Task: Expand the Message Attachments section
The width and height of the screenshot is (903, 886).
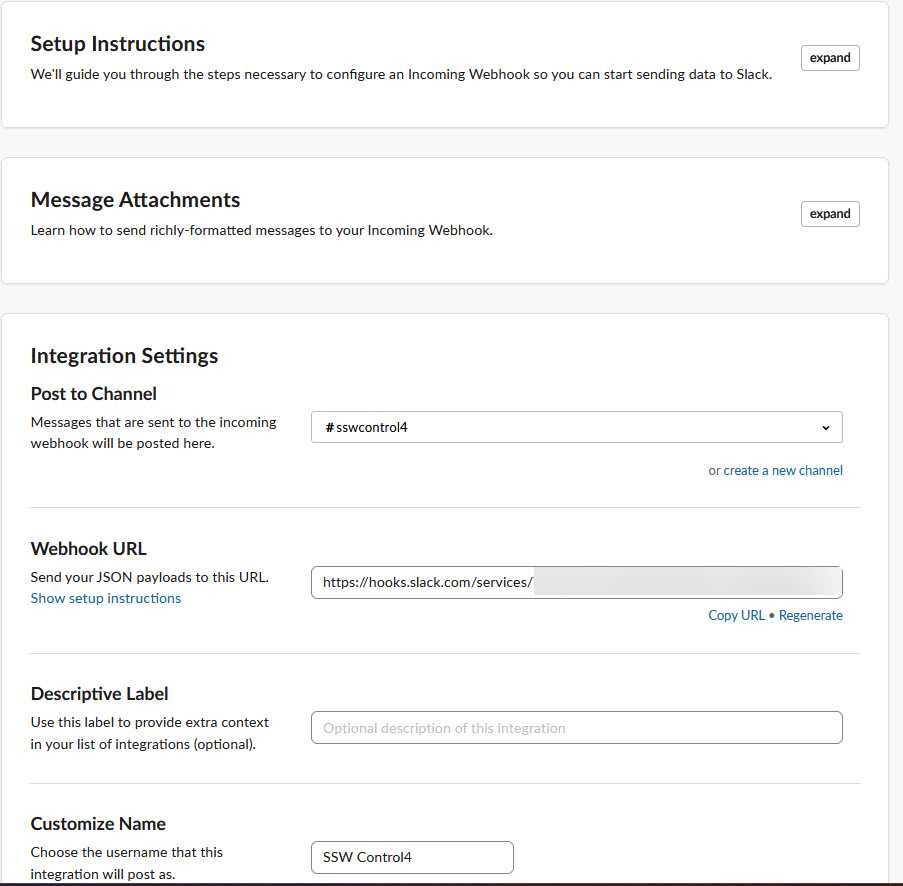Action: 829,214
